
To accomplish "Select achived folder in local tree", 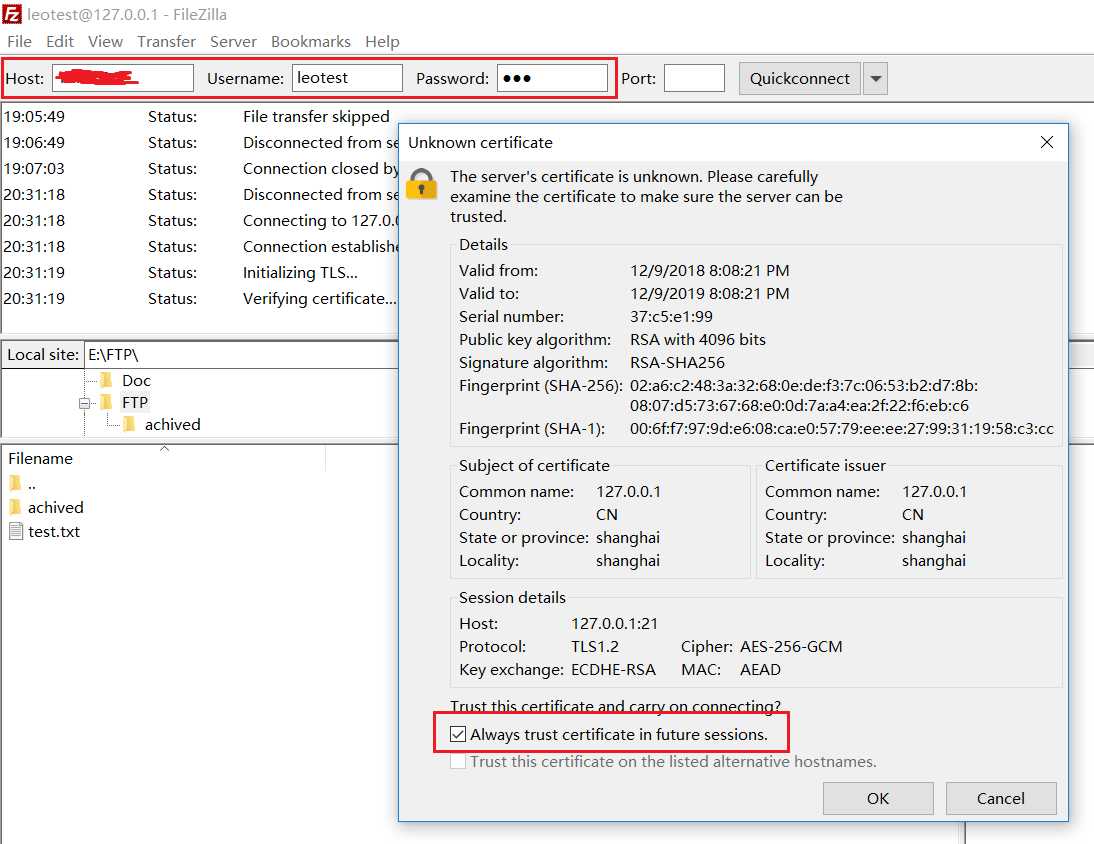I will coord(172,424).
